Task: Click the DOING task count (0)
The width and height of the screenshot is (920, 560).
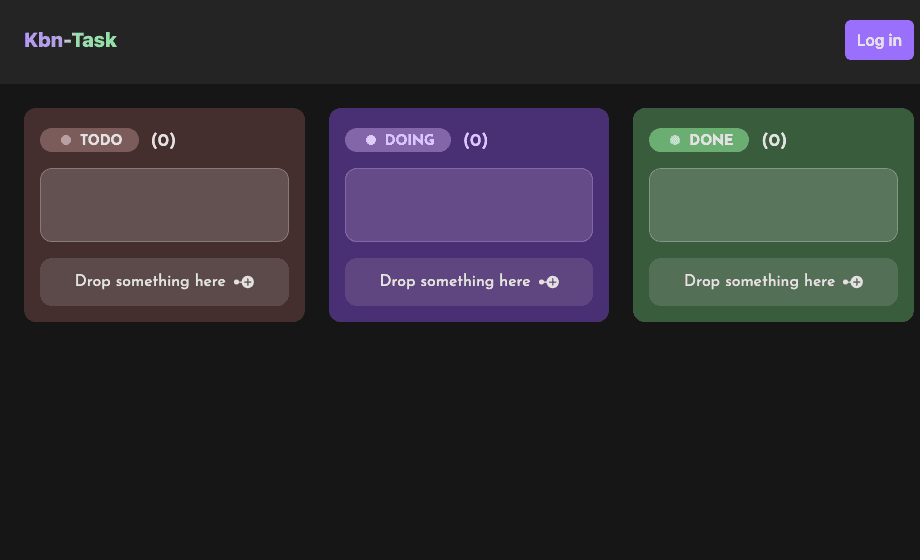Action: pyautogui.click(x=475, y=140)
